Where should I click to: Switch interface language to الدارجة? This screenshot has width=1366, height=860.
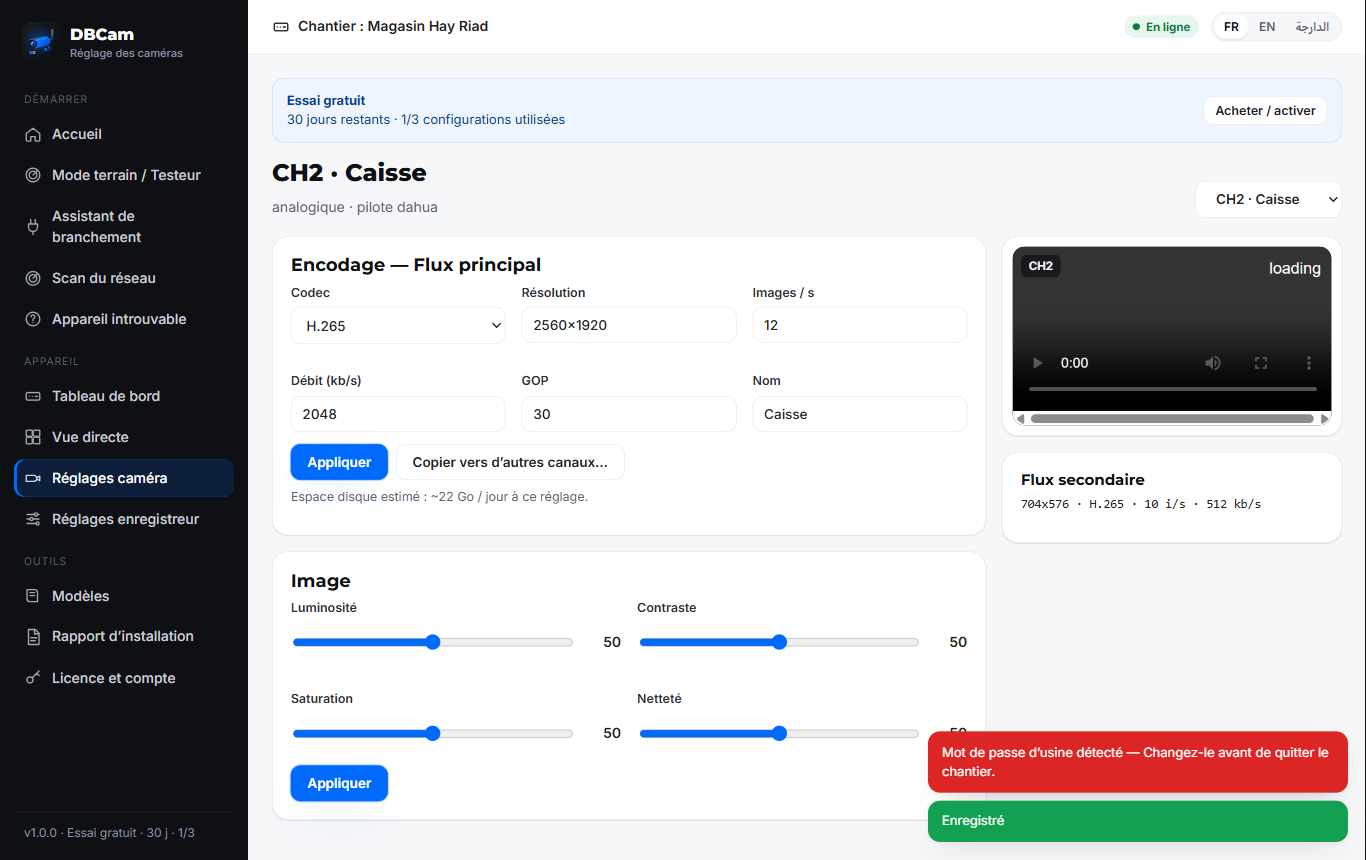tap(1312, 27)
